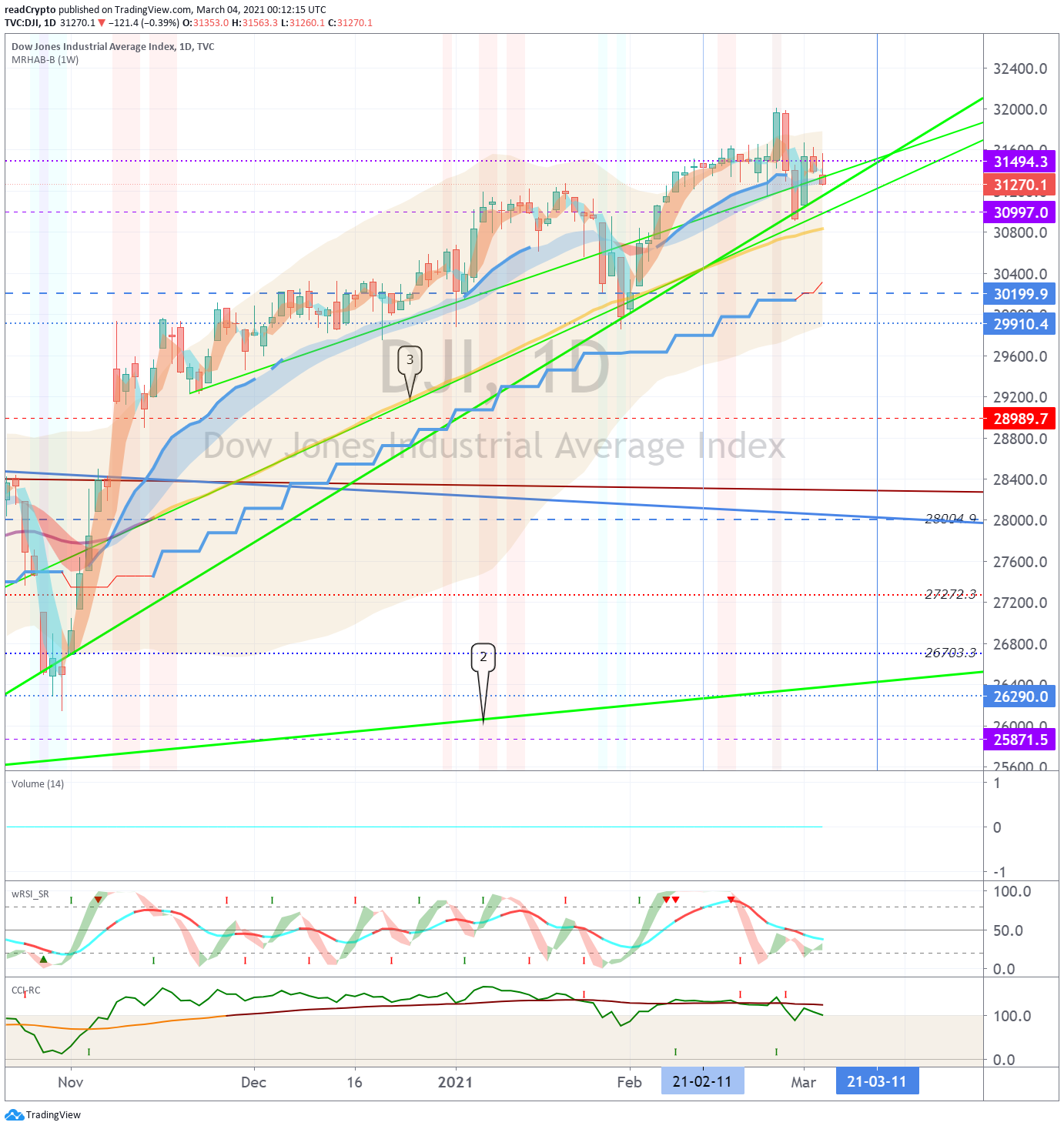1064x1129 pixels.
Task: Click the 32000.0 tick on price axis
Action: click(1020, 109)
